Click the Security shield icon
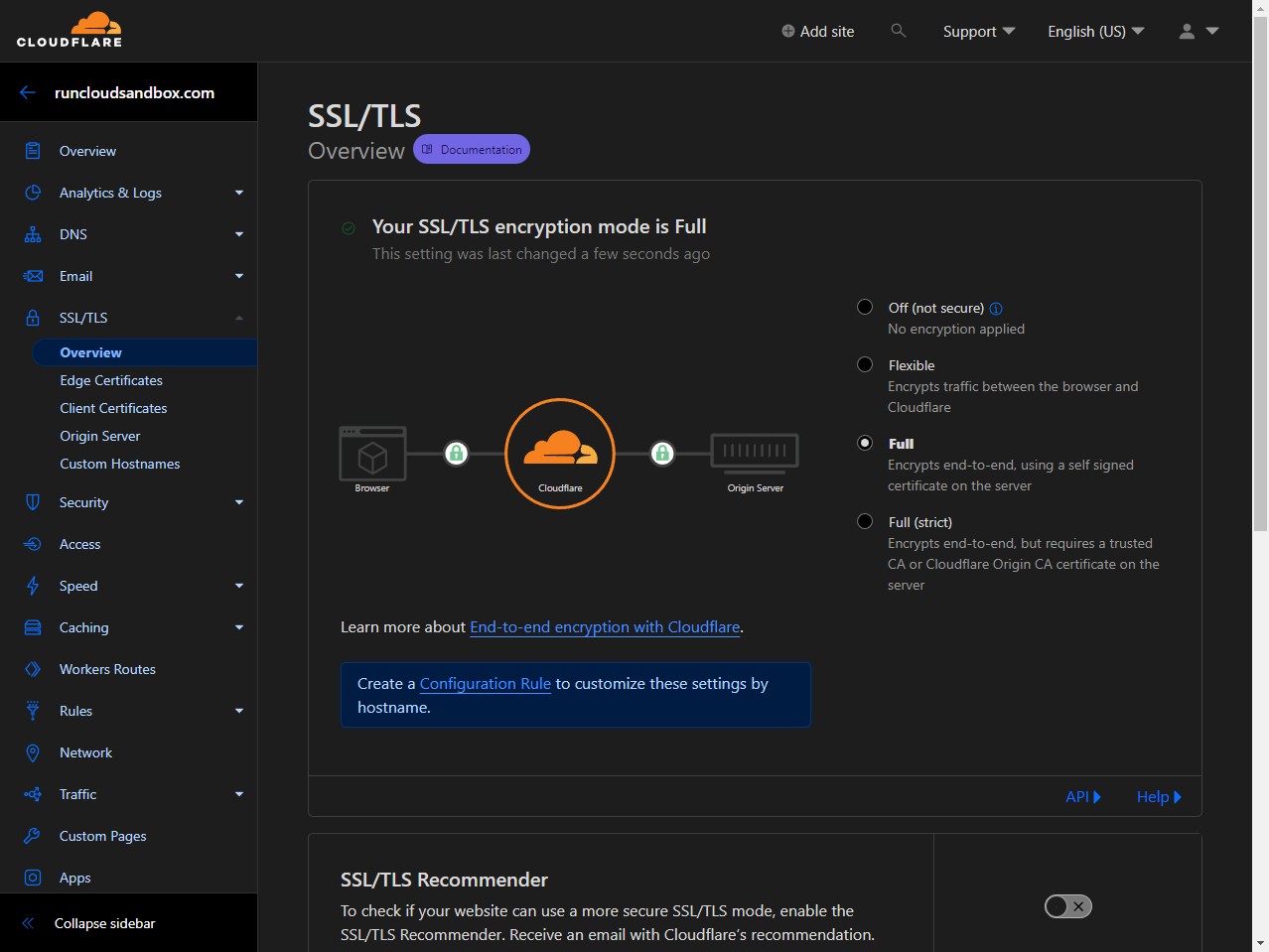This screenshot has height=952, width=1269. tap(33, 502)
